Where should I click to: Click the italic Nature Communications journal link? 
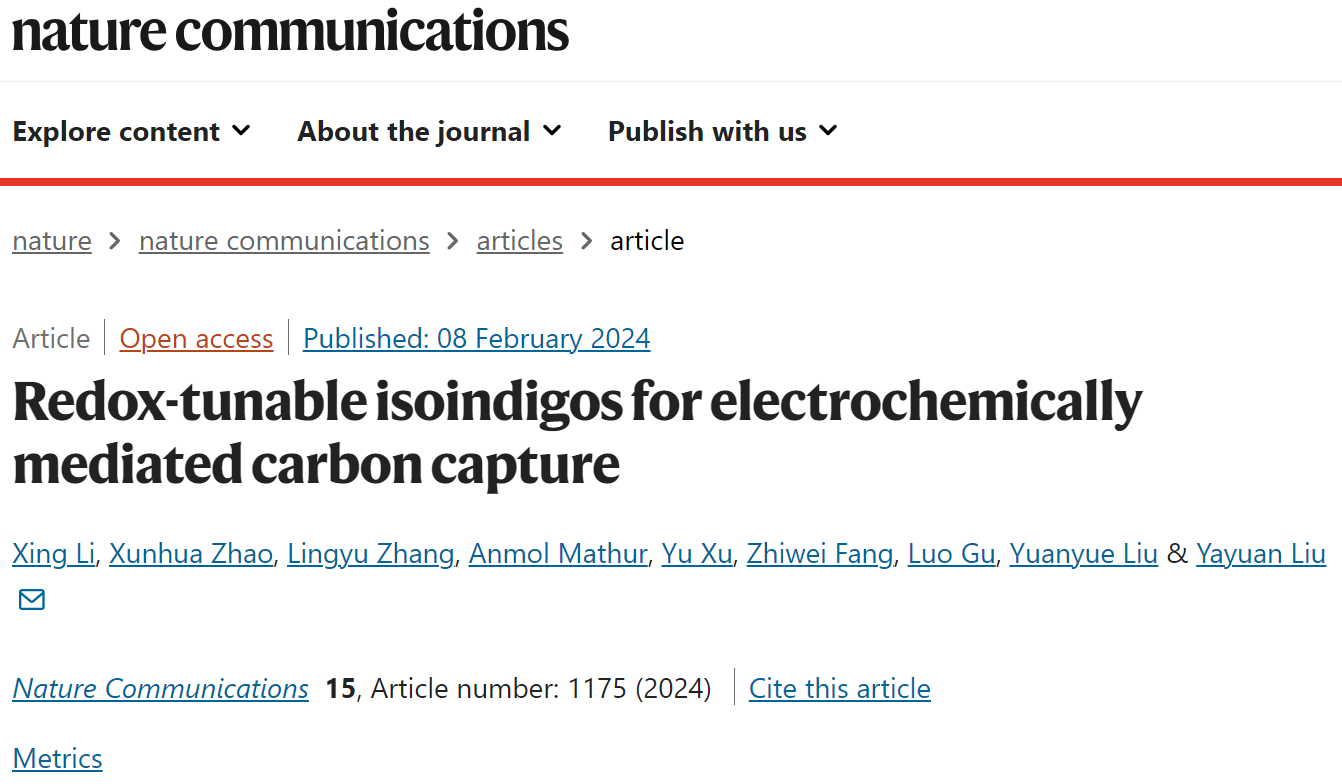[161, 688]
